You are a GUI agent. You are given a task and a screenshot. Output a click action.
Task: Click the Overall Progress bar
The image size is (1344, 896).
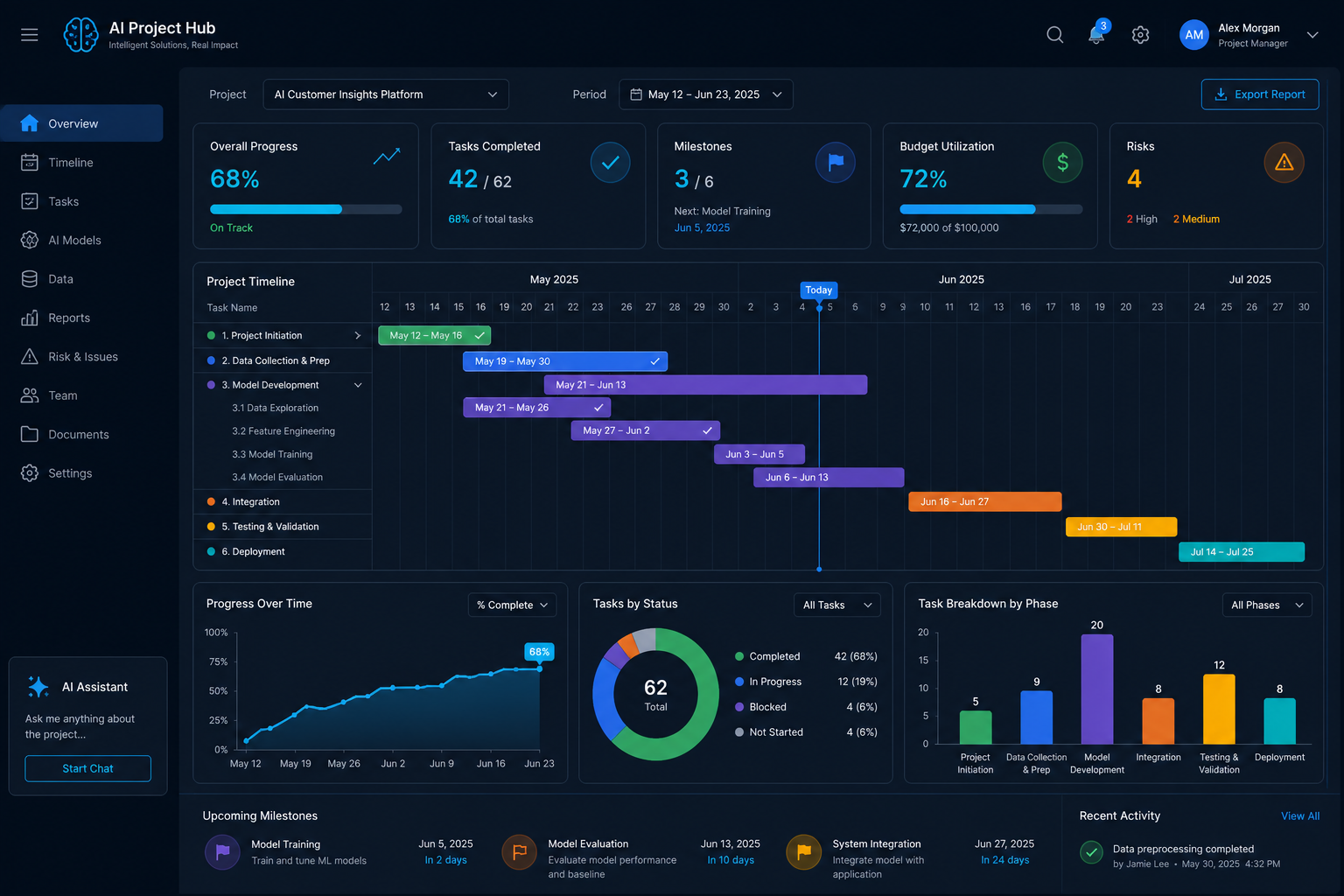coord(306,209)
